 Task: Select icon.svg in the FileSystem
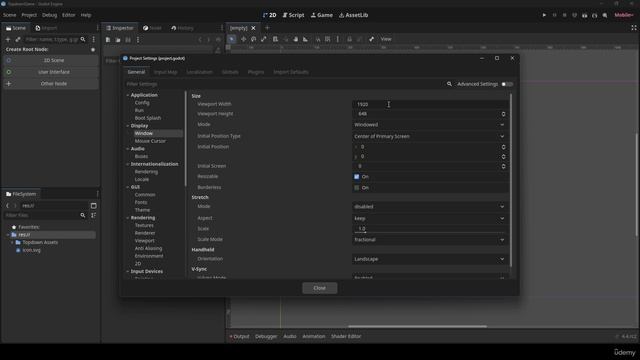[31, 250]
